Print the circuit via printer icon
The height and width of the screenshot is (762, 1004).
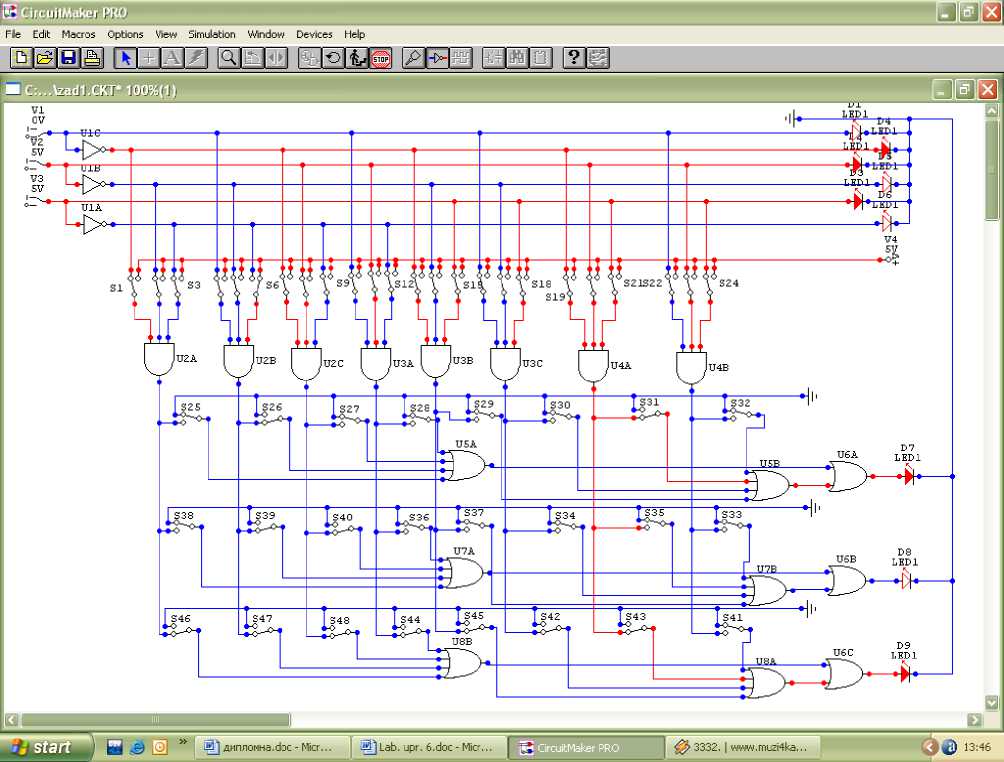[91, 58]
